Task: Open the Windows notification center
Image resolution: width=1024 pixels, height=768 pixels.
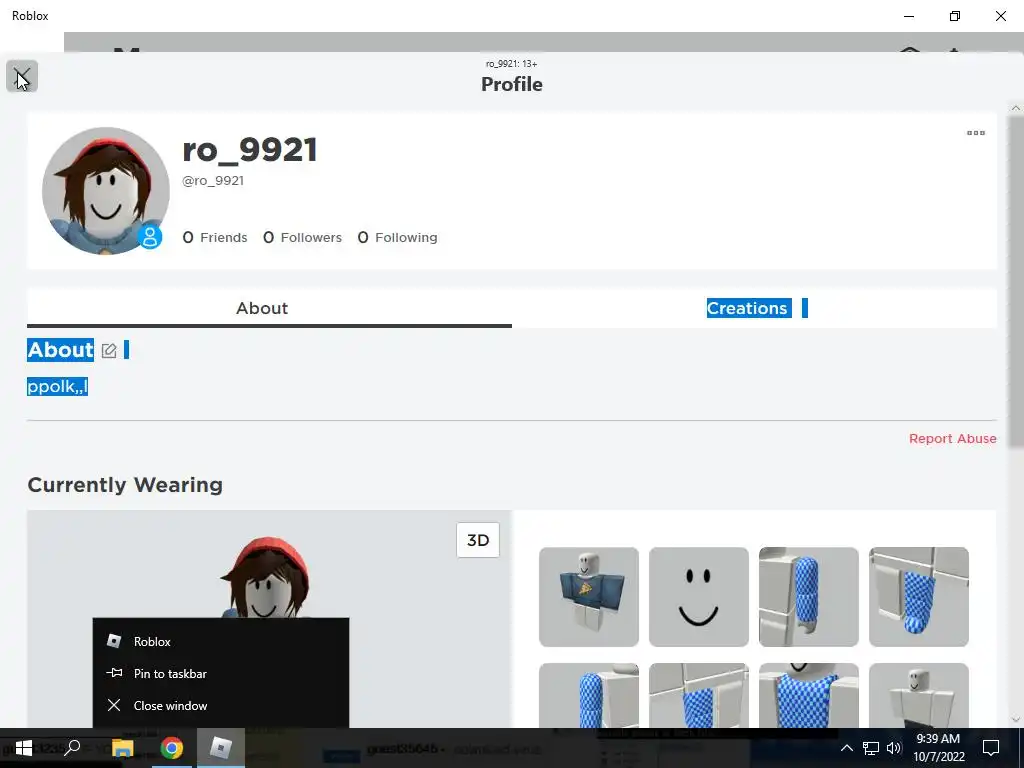Action: click(x=991, y=748)
